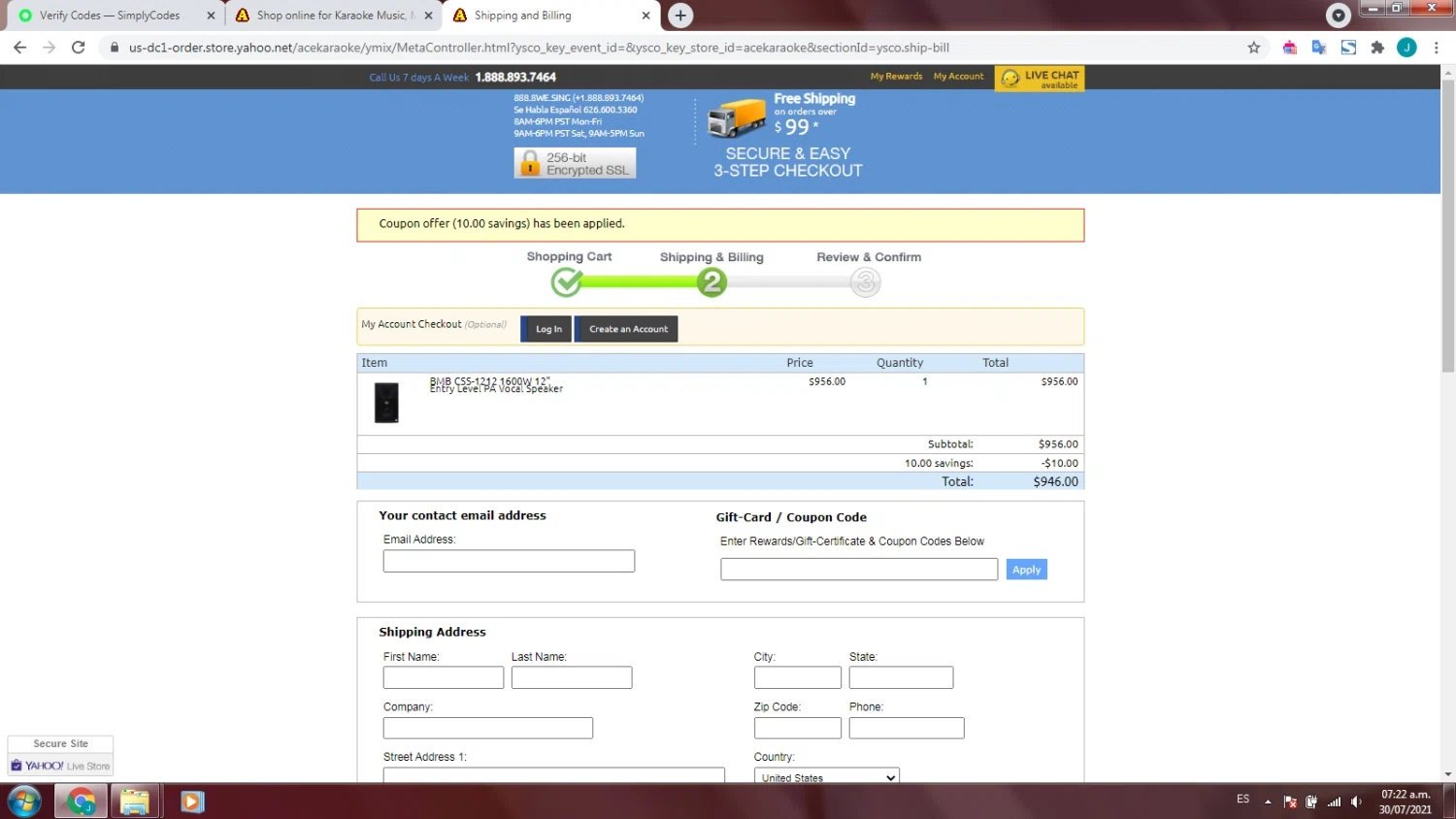The height and width of the screenshot is (819, 1456).
Task: Click the Shipping & Billing step 2 circle
Action: pos(711,282)
